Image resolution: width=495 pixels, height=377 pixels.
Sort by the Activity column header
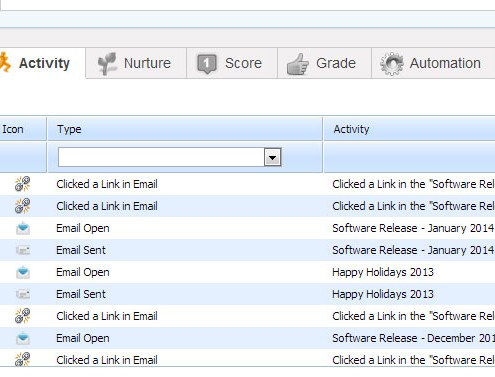coord(409,129)
